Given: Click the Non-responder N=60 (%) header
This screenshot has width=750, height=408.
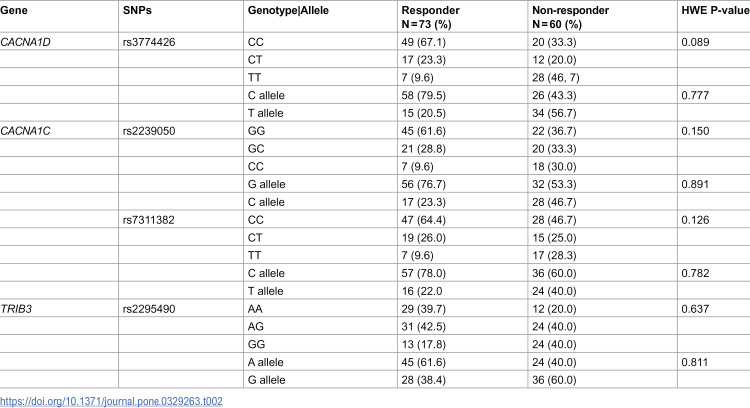Looking at the screenshot, I should pos(570,17).
